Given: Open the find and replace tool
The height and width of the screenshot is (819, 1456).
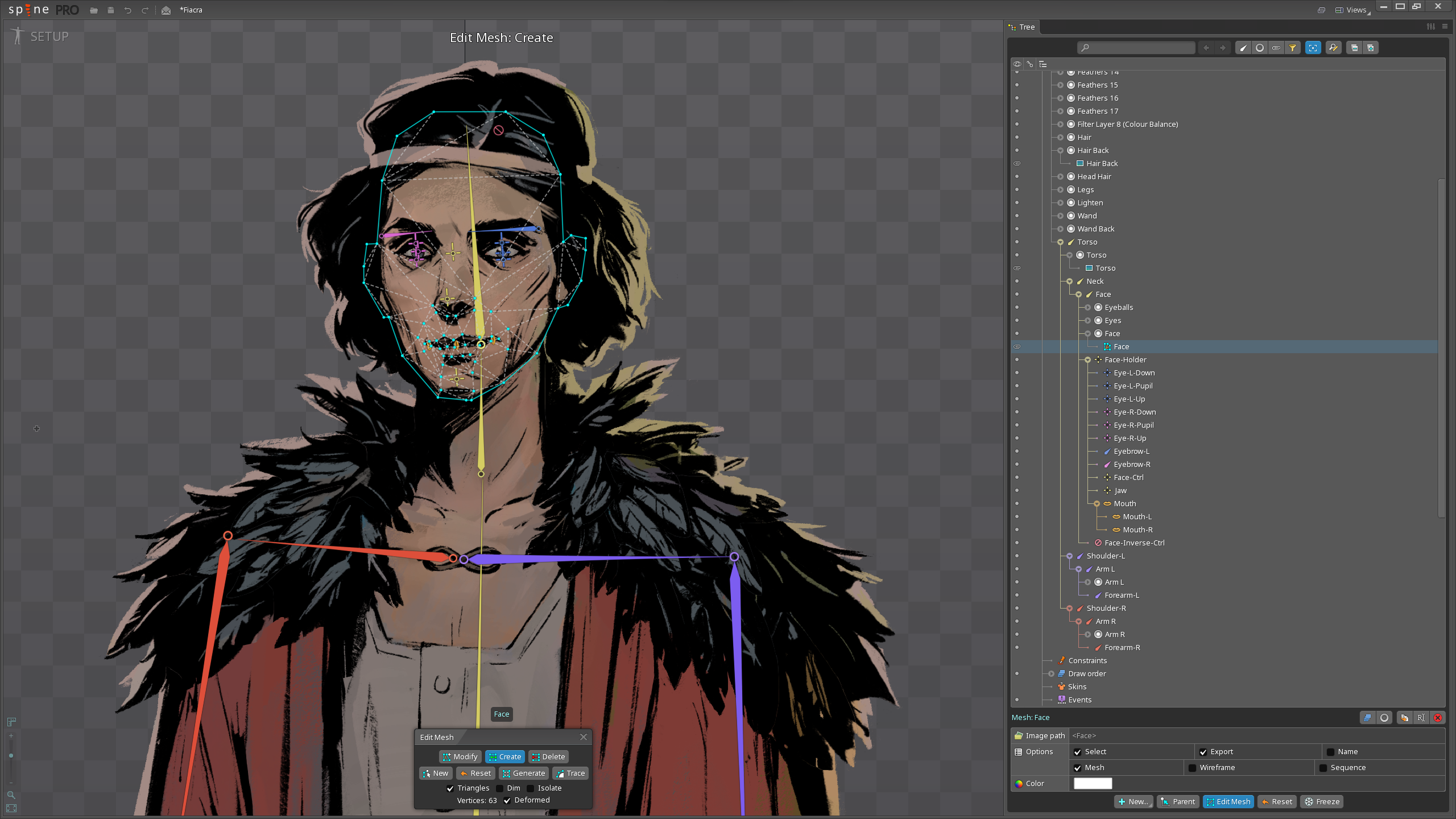Looking at the screenshot, I should (x=1334, y=48).
